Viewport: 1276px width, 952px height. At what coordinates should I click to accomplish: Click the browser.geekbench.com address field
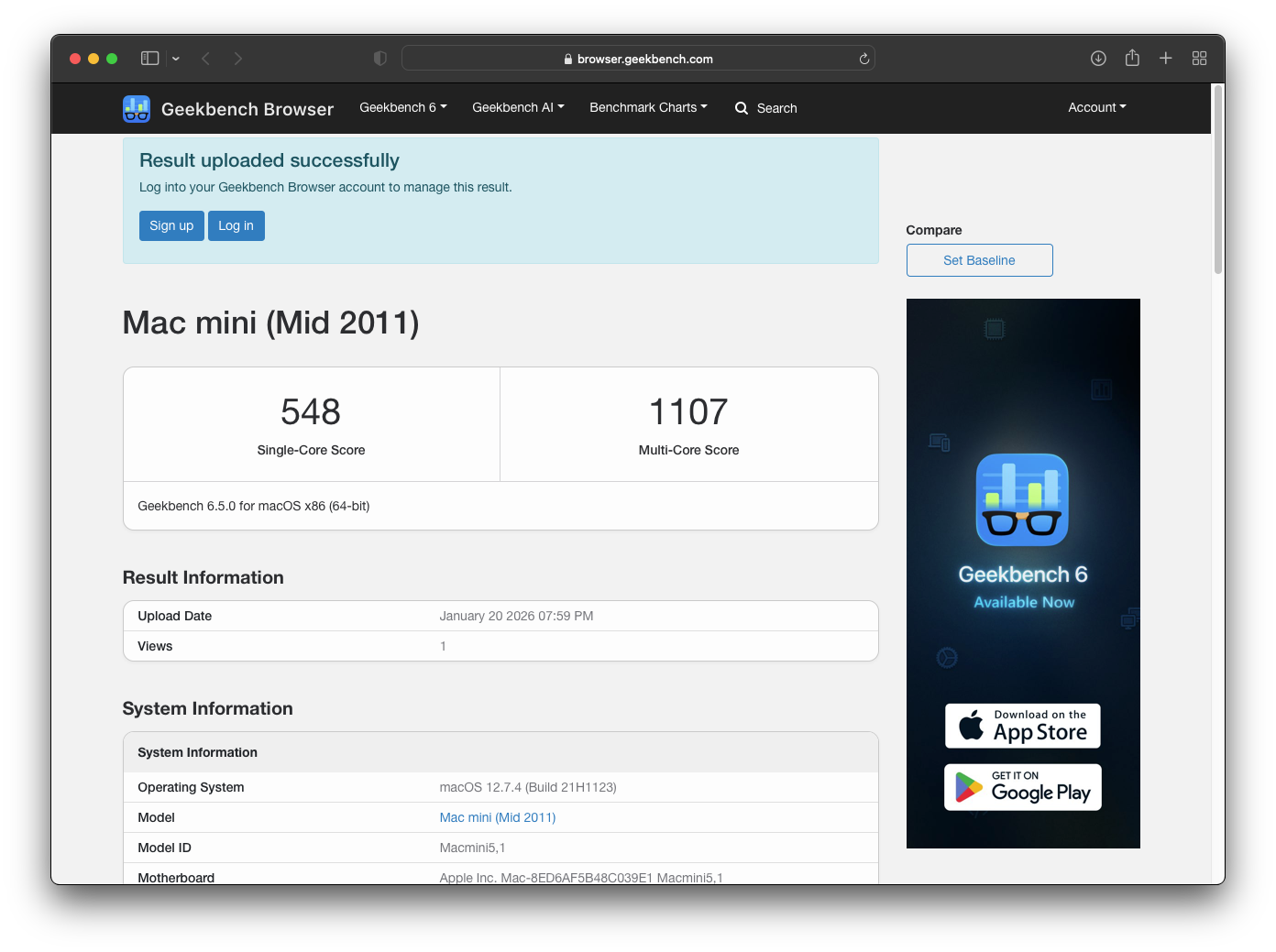coord(638,59)
